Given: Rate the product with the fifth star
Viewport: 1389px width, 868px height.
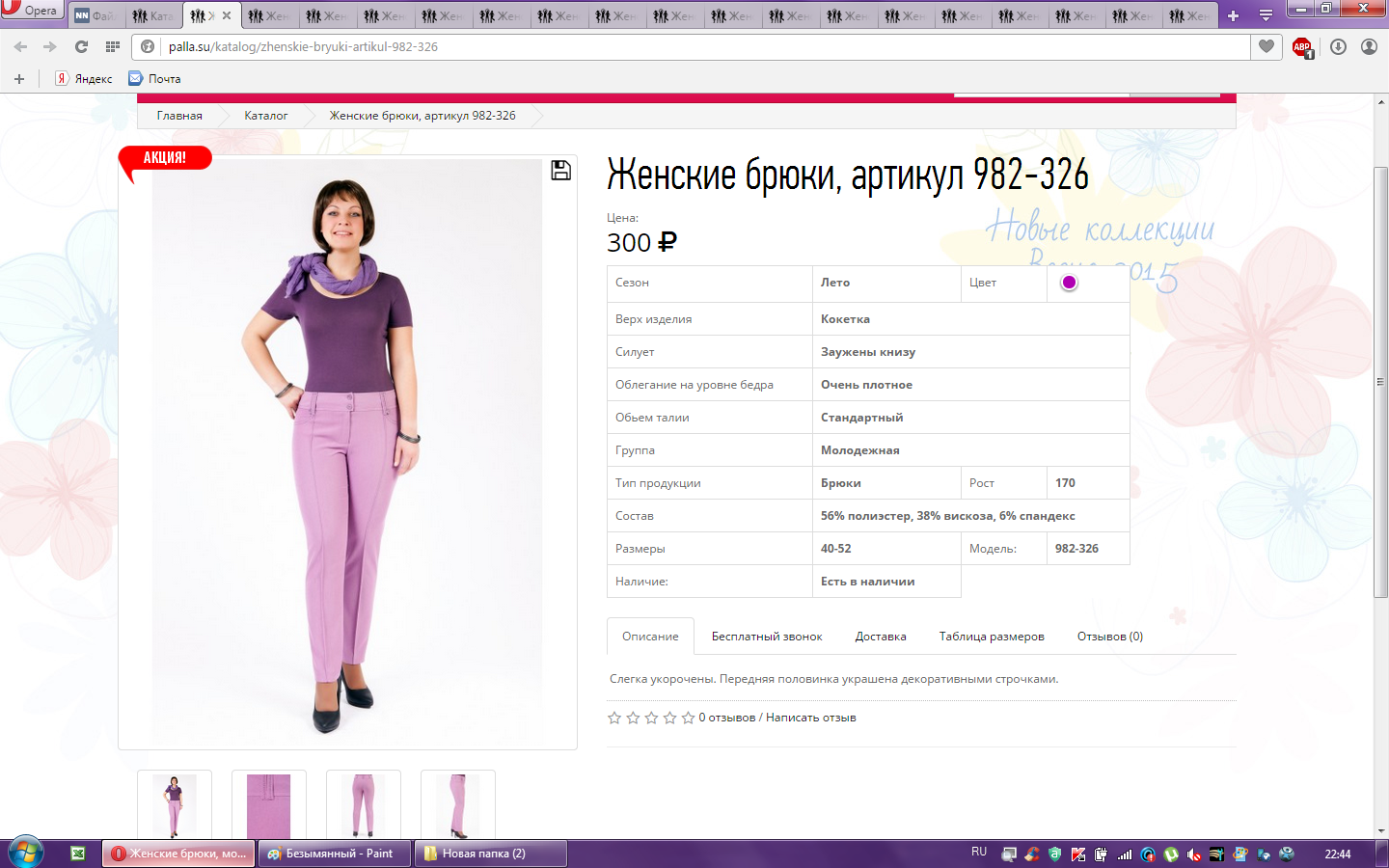Looking at the screenshot, I should pos(688,718).
